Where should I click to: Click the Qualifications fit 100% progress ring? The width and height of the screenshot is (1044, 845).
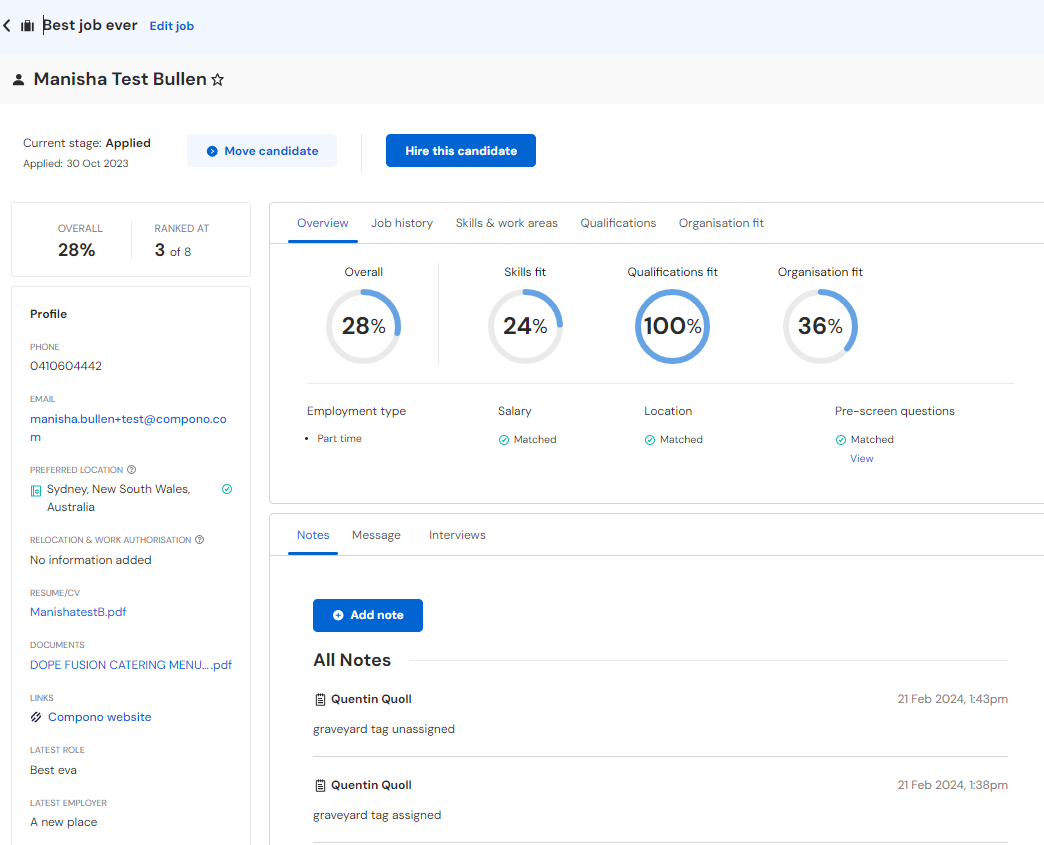coord(672,326)
